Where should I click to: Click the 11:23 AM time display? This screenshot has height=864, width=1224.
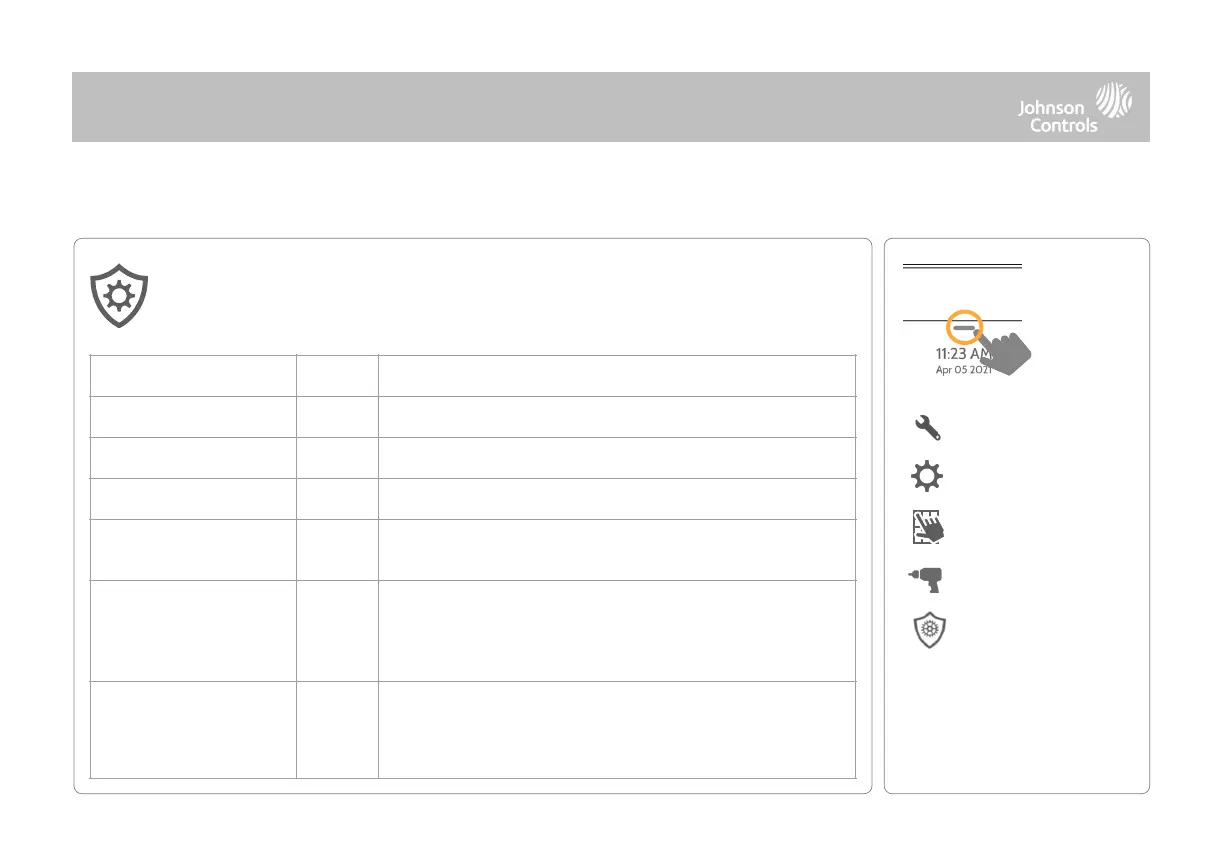(962, 354)
